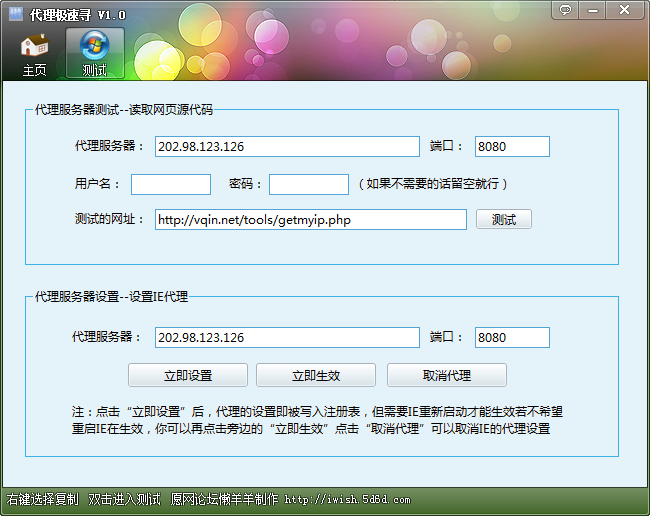Click the 取消代理 button

446,376
